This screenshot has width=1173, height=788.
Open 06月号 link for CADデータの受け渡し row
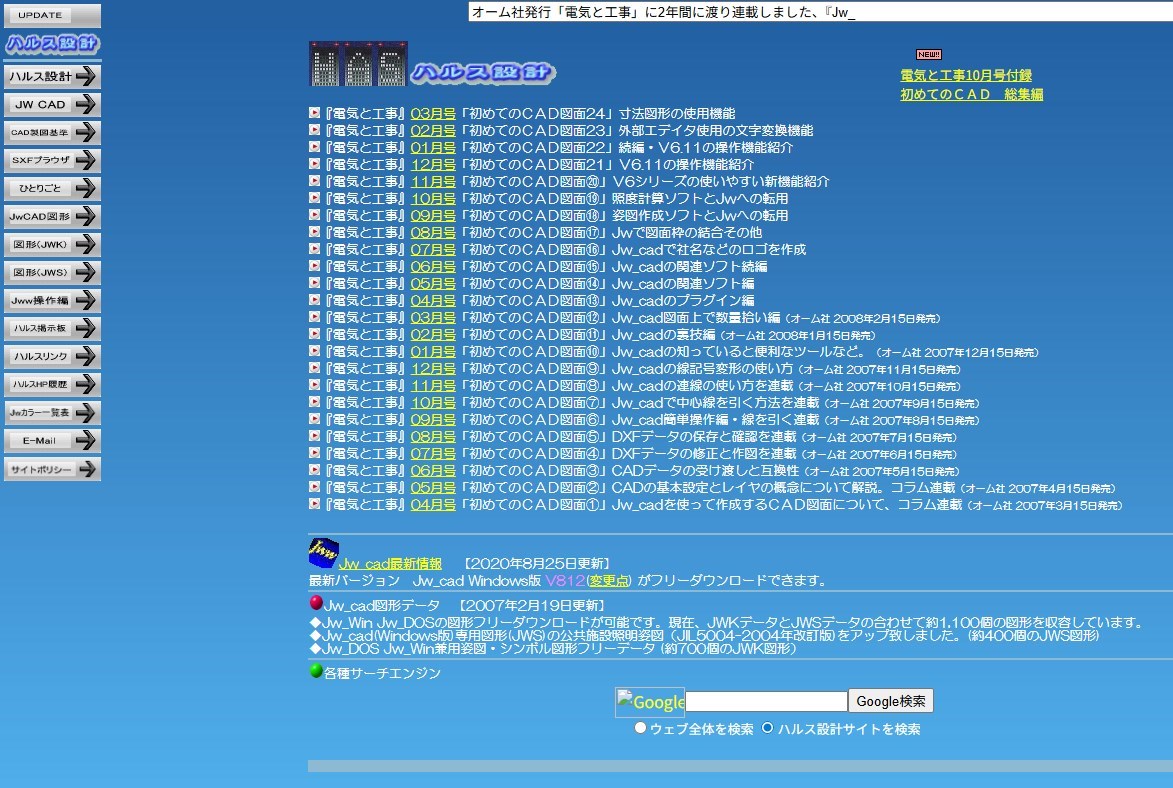pyautogui.click(x=433, y=471)
